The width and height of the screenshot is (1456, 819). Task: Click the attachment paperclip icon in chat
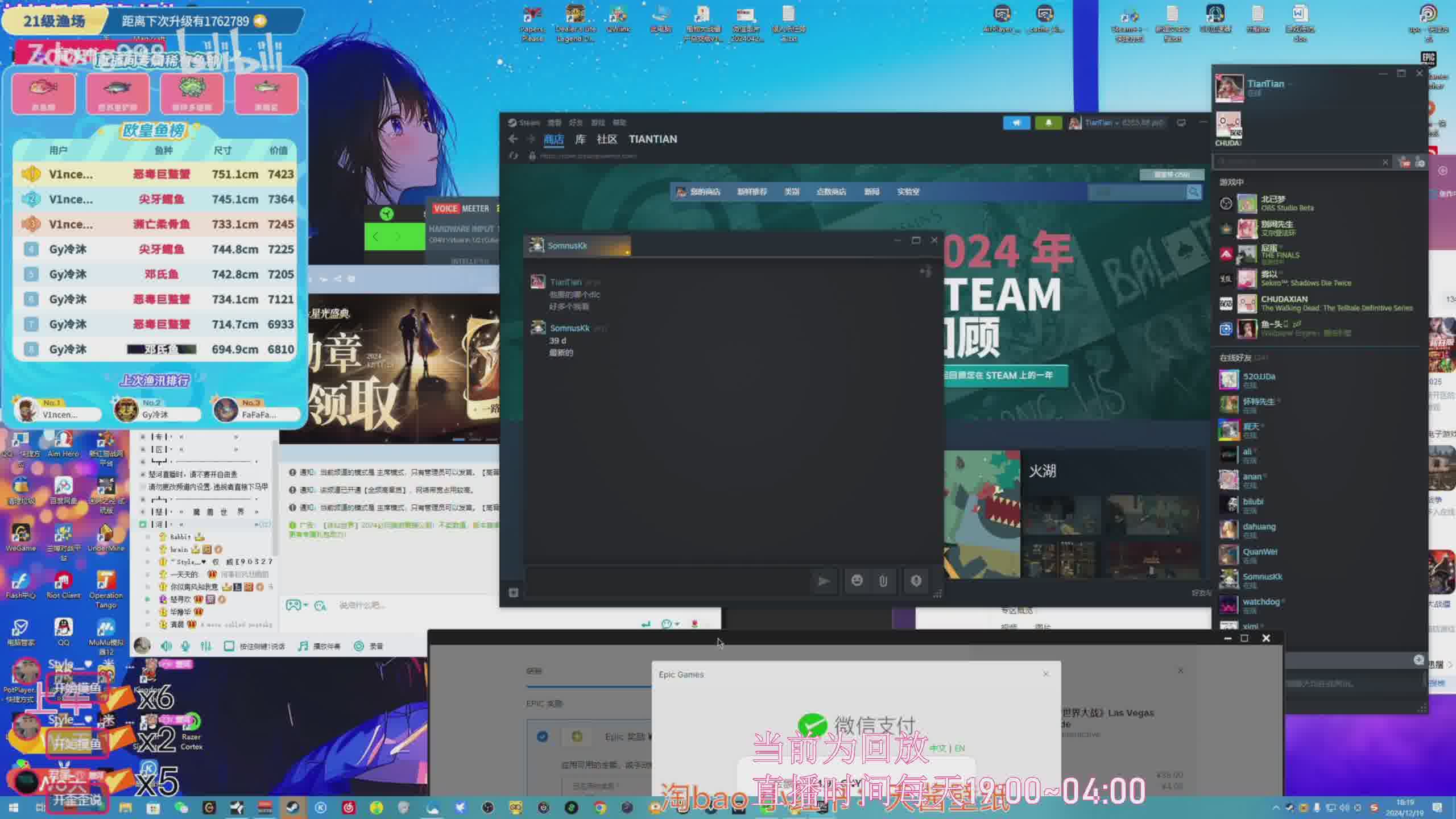883,581
